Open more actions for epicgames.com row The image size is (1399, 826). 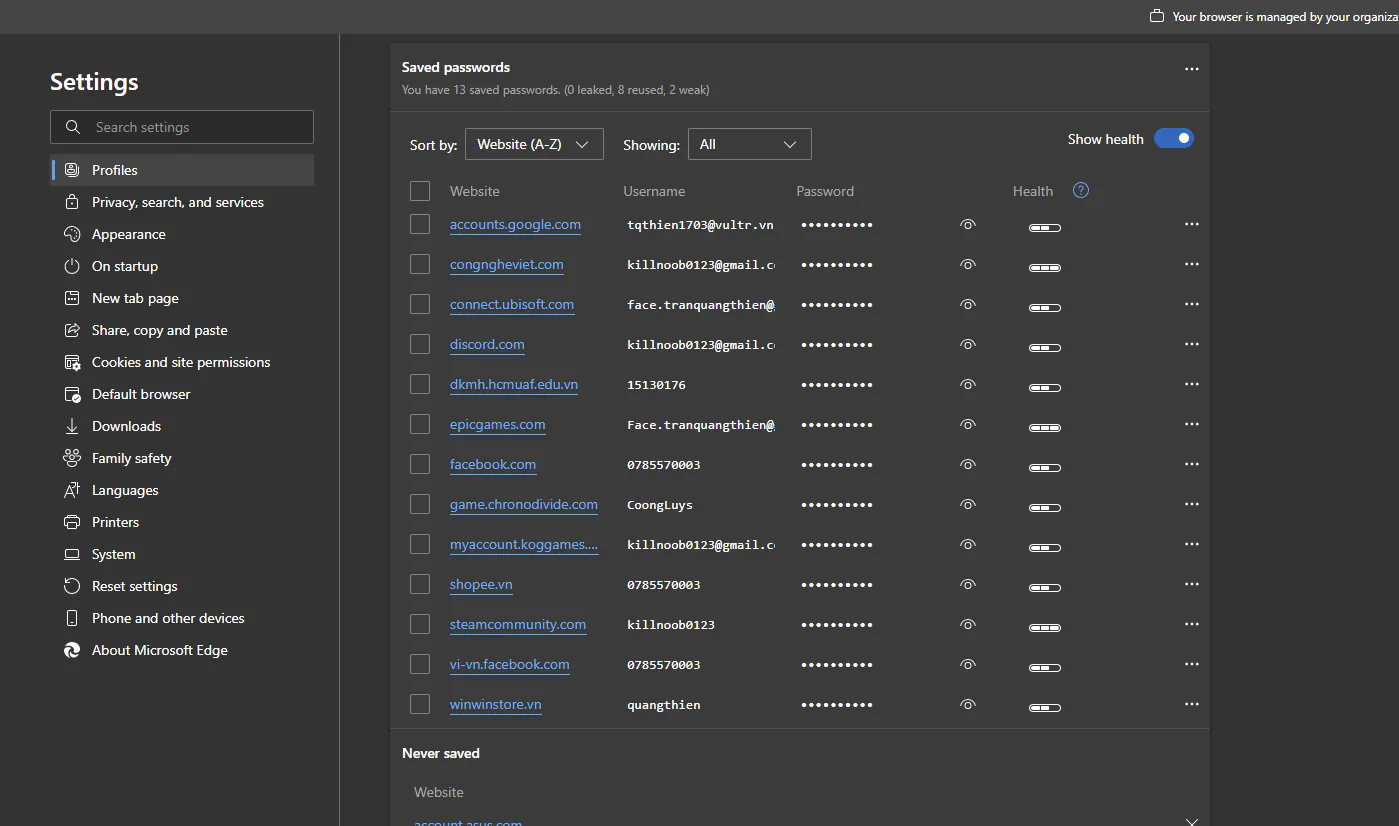click(1191, 424)
